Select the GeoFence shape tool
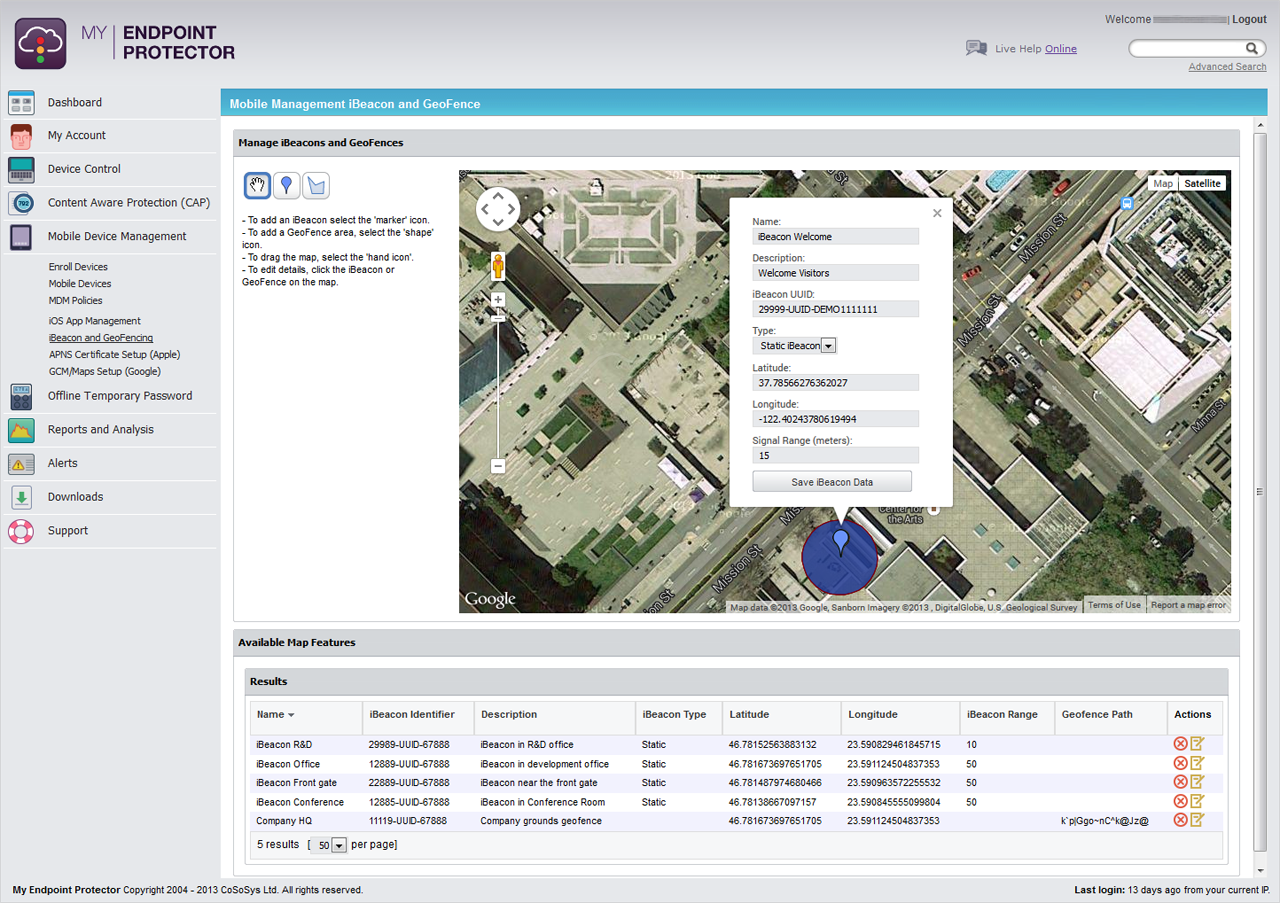The width and height of the screenshot is (1280, 903). coord(316,185)
